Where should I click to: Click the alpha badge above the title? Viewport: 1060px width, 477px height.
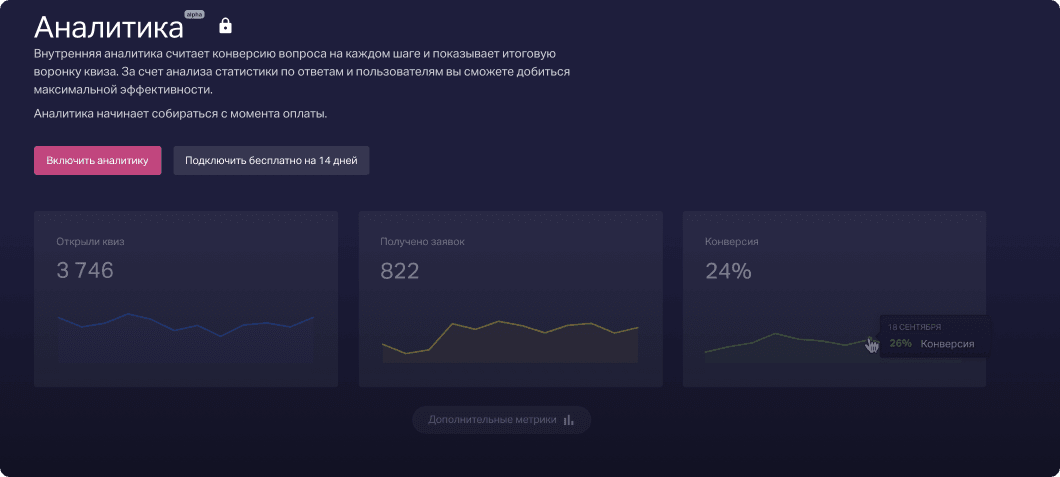[x=193, y=15]
